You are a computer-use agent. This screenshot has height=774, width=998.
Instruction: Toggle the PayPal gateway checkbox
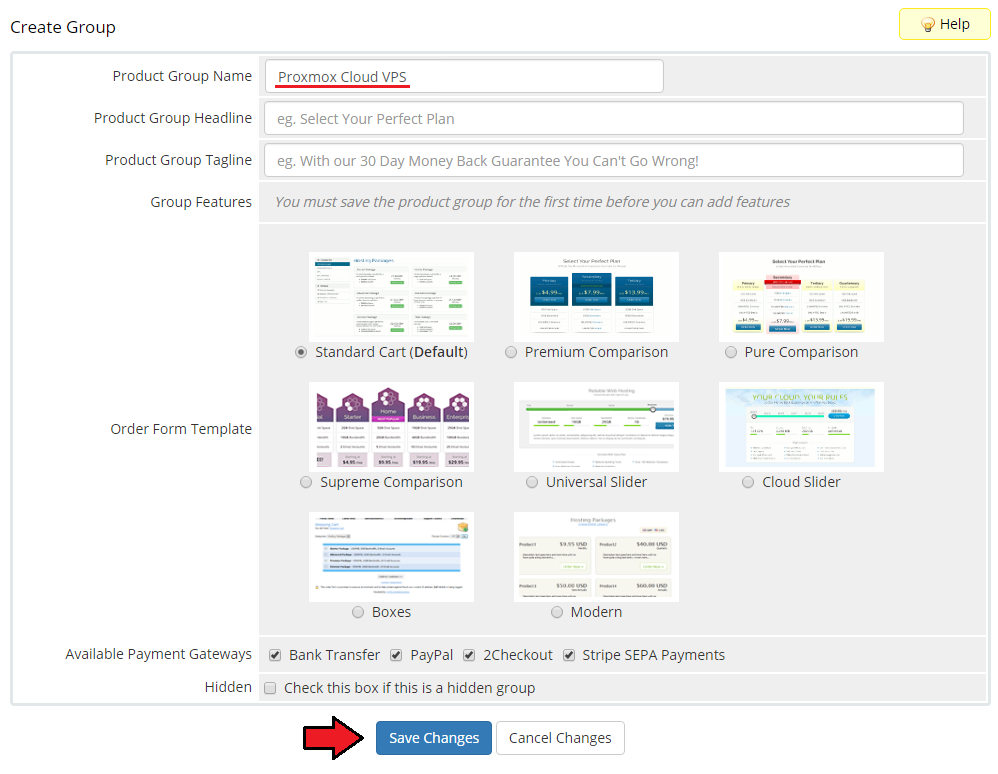coord(397,655)
